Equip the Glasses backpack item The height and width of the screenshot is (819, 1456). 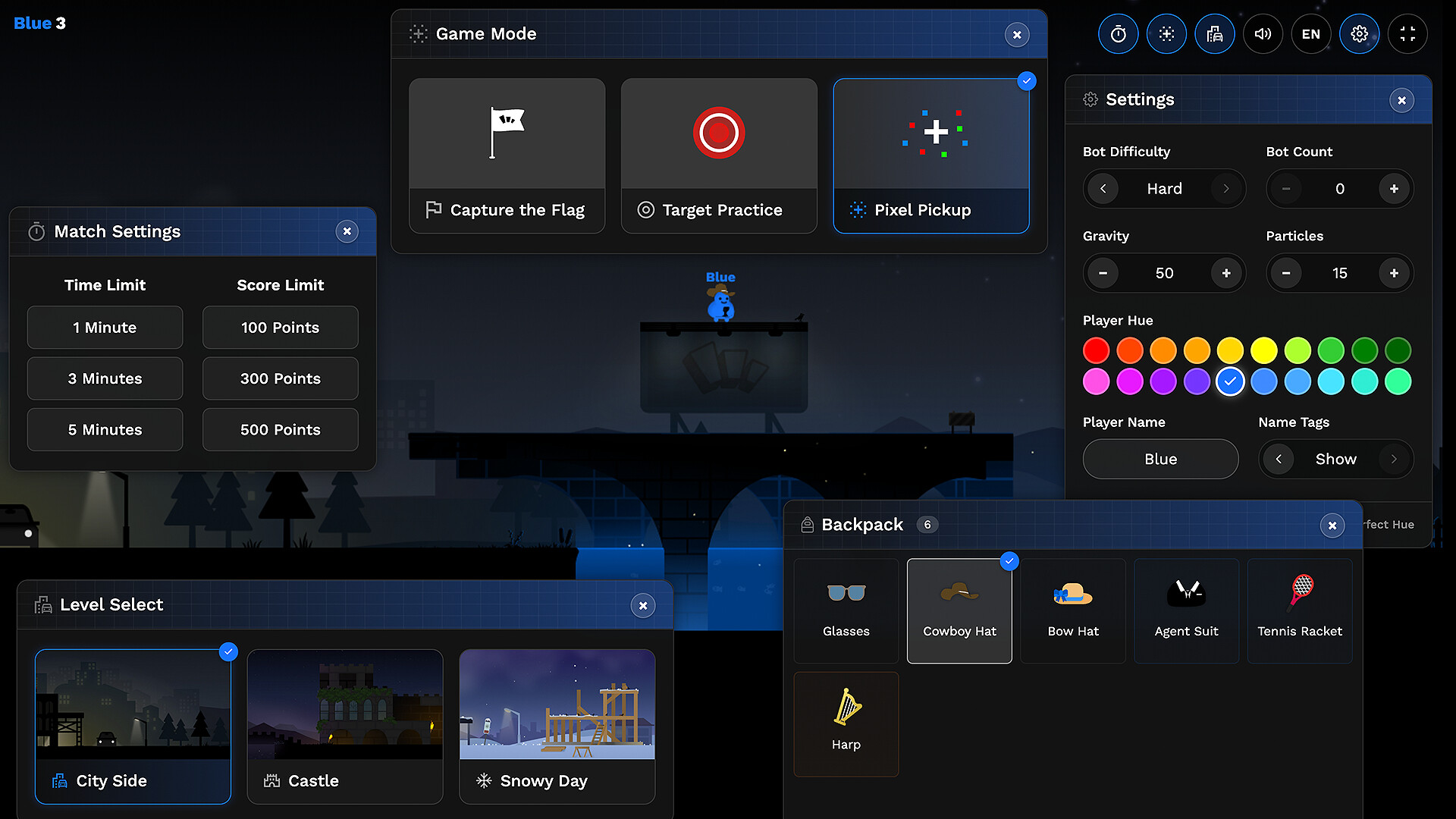(846, 610)
